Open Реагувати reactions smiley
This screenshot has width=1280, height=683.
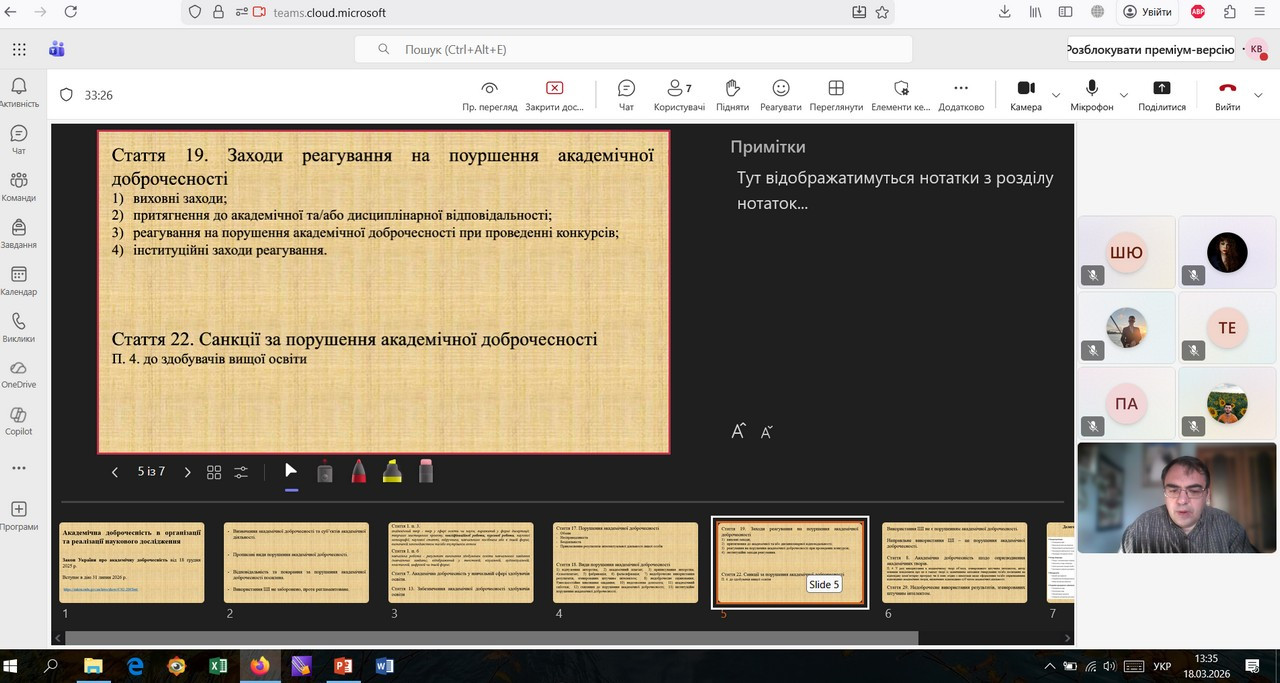(780, 94)
